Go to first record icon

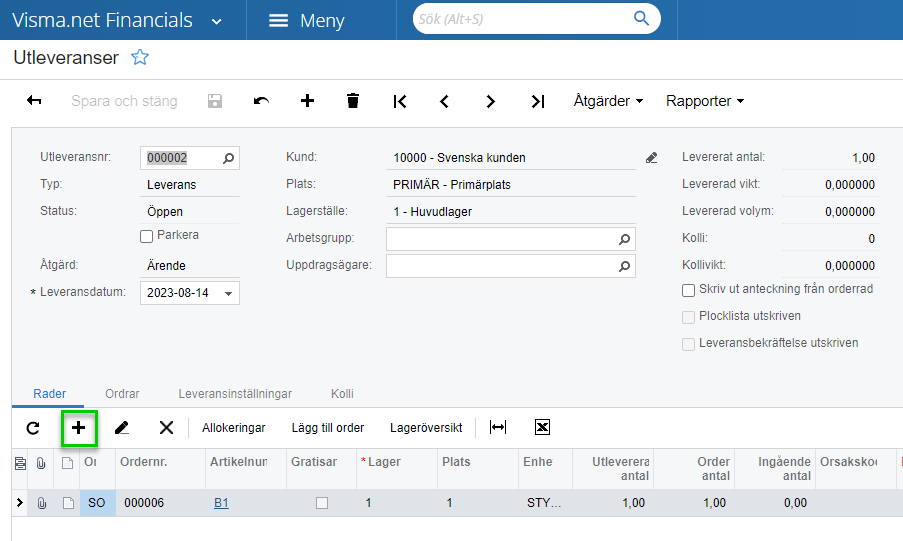tap(400, 101)
